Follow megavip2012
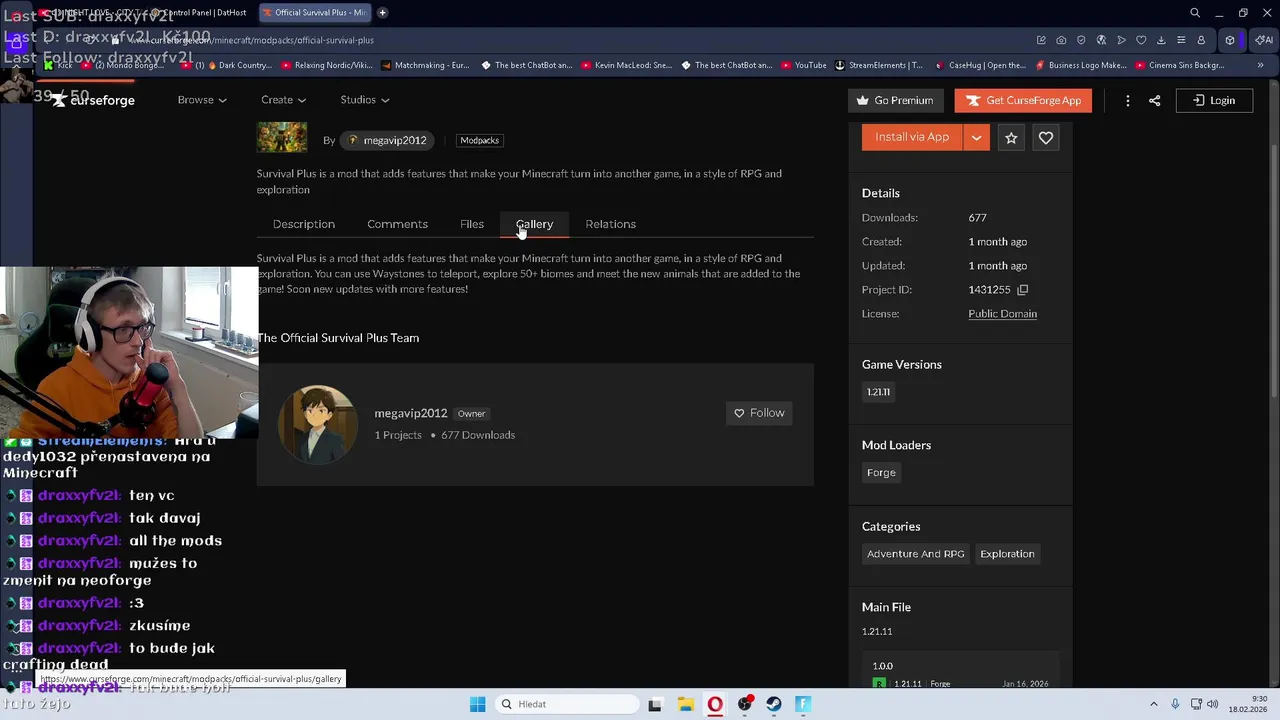 (759, 413)
